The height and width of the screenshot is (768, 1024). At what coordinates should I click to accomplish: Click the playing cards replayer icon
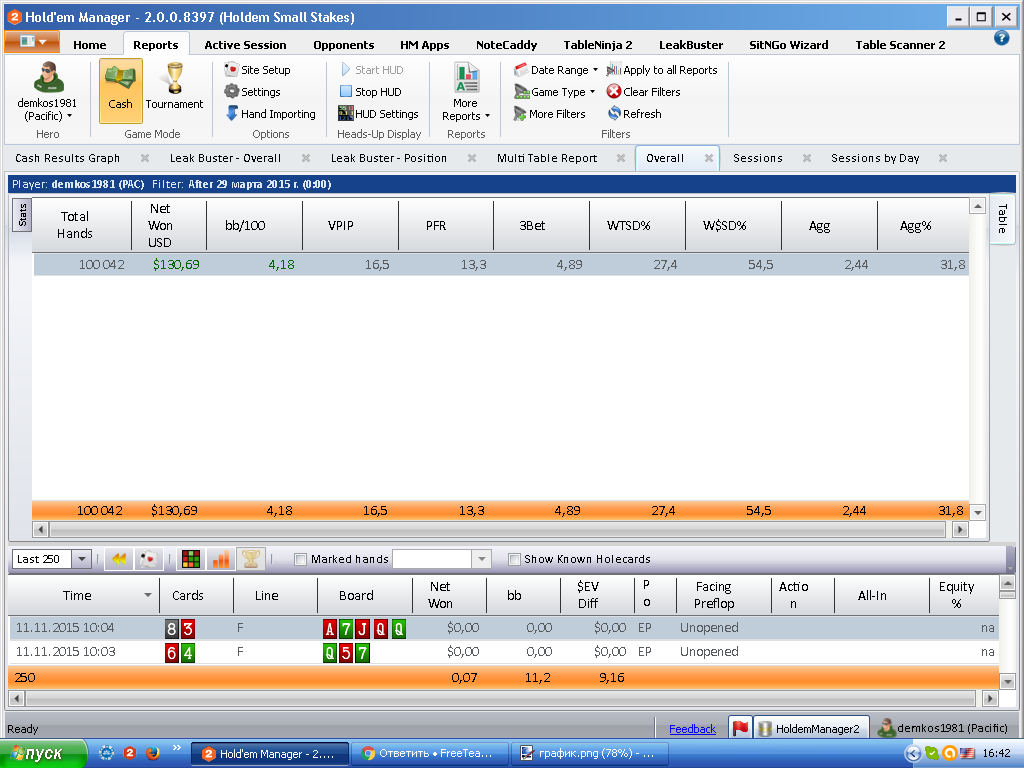(148, 559)
